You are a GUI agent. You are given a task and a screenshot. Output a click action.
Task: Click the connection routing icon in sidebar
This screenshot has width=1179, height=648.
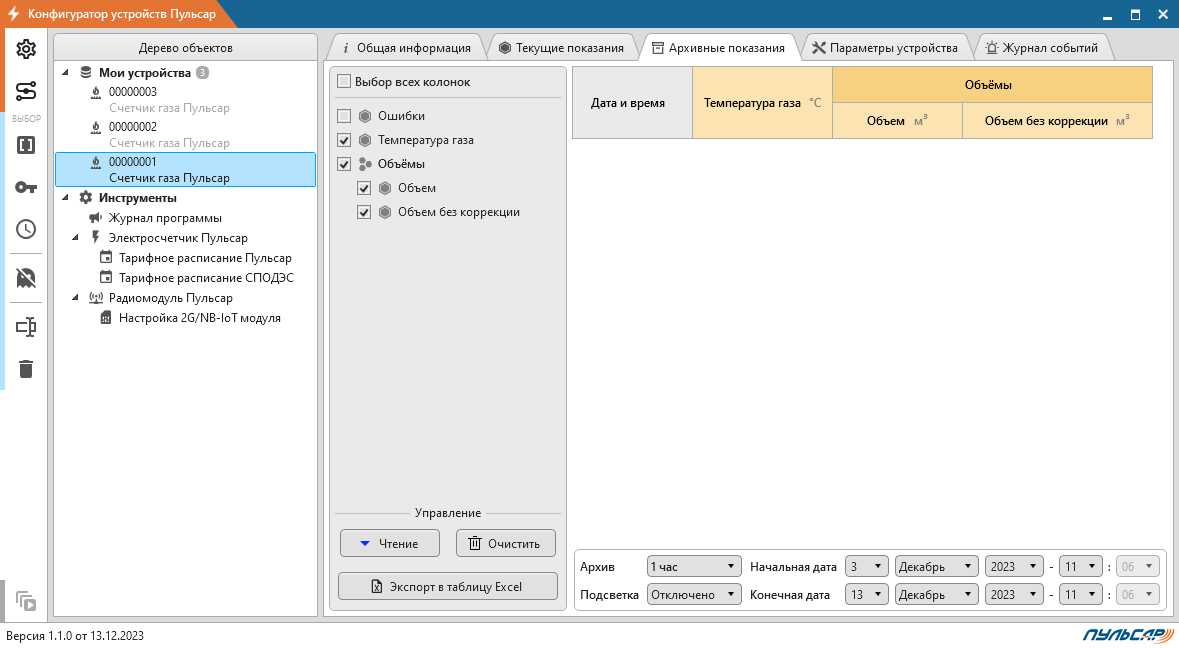click(x=26, y=92)
